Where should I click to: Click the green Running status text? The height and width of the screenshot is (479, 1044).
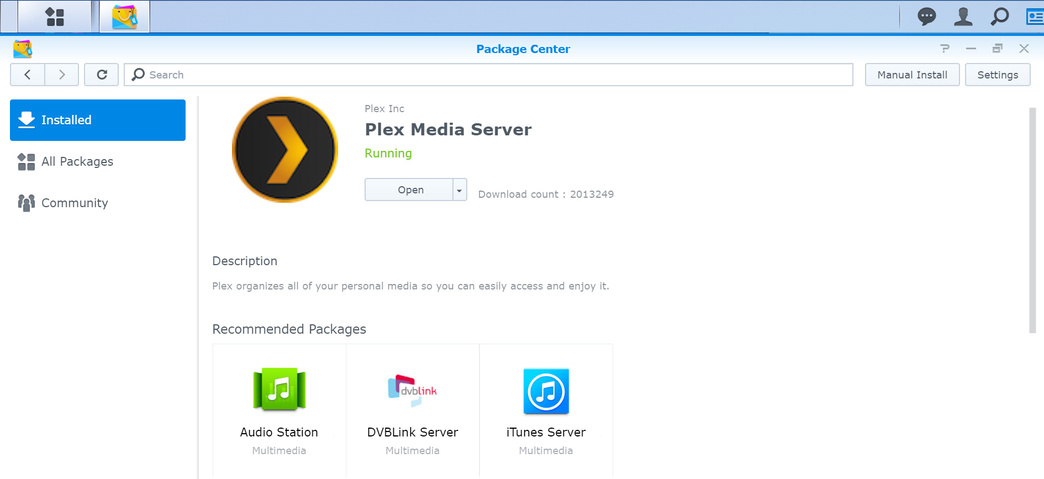[388, 153]
